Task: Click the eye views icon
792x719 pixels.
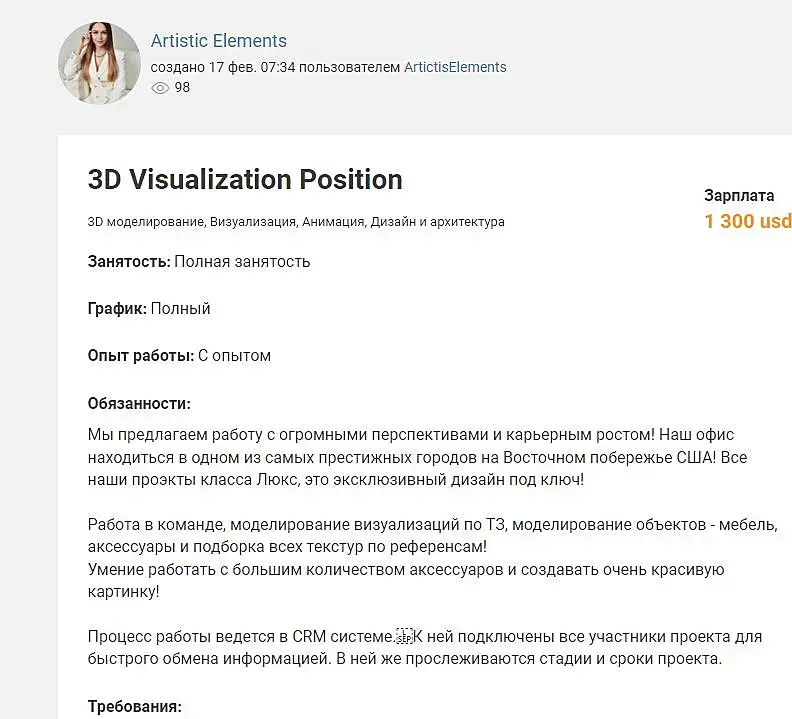Action: coord(159,88)
